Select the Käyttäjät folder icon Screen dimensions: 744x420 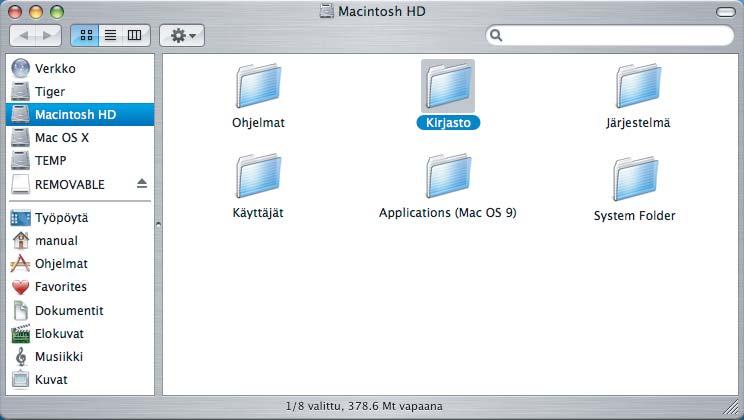[x=259, y=176]
